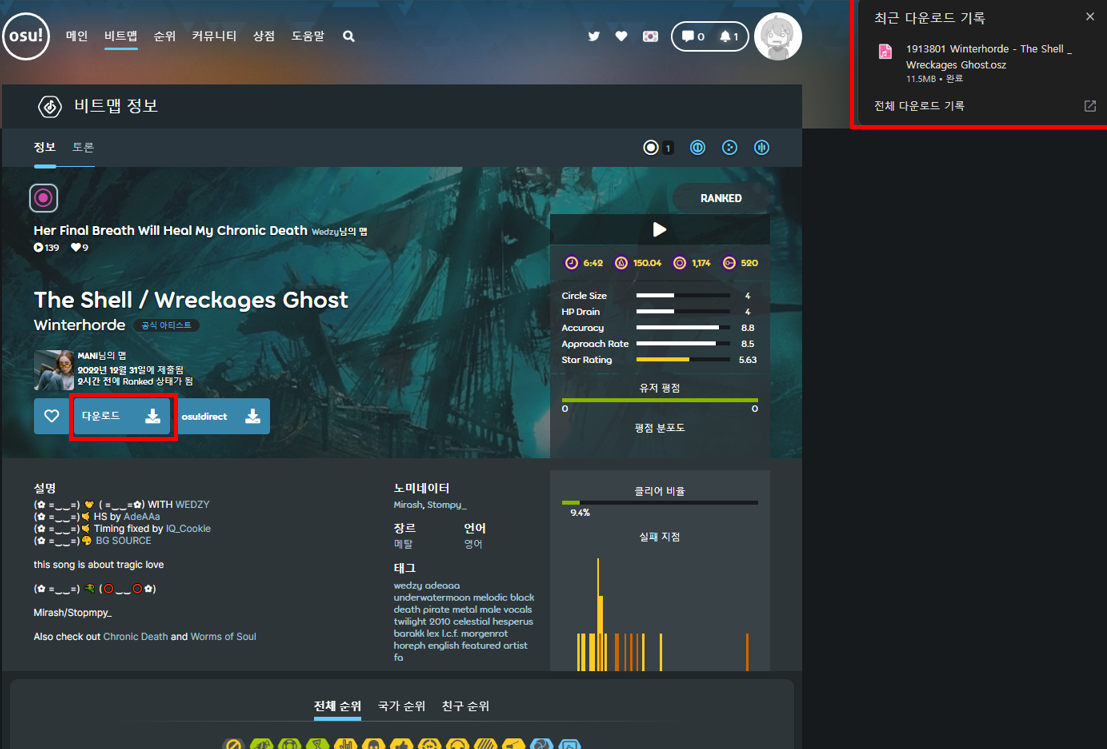Open the Korean flag language selector
Screen dimensions: 1107x749
(650, 36)
